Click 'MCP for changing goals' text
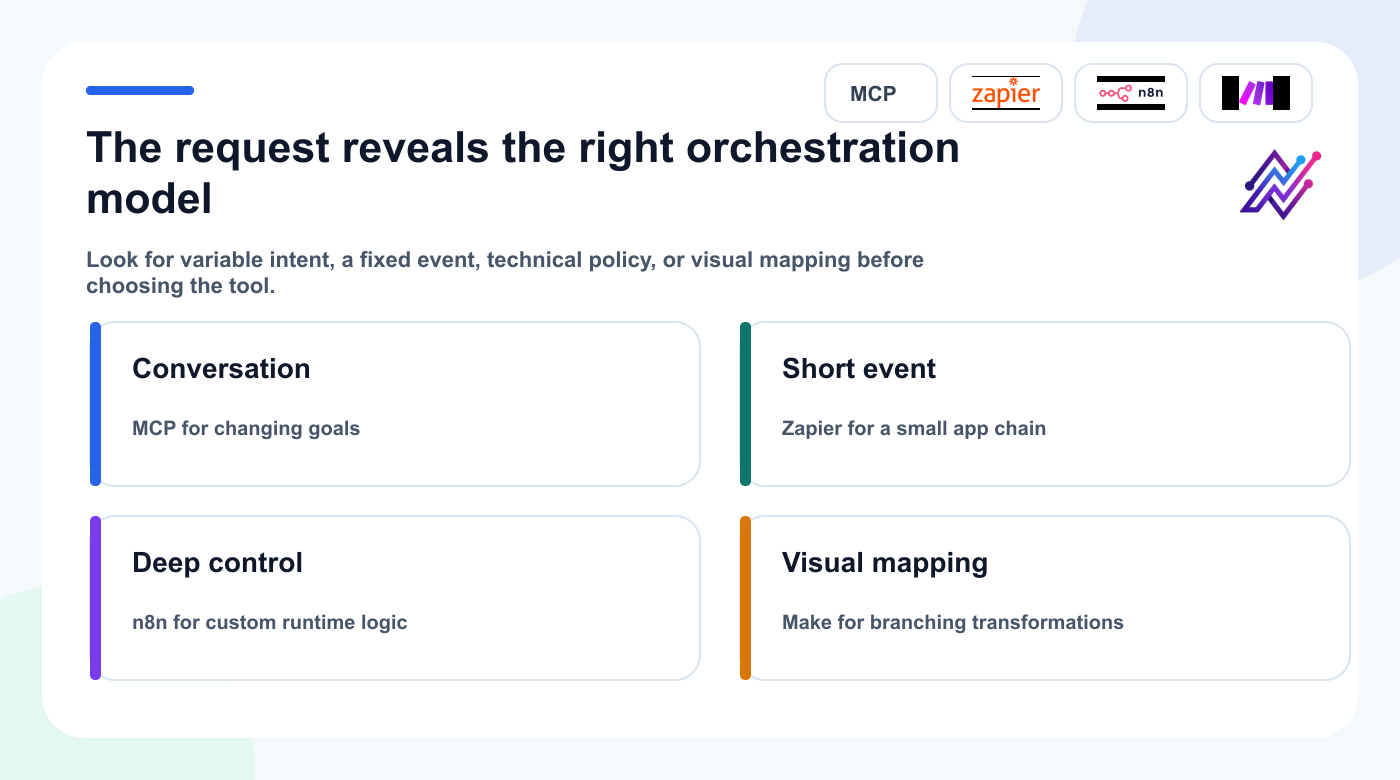 246,429
